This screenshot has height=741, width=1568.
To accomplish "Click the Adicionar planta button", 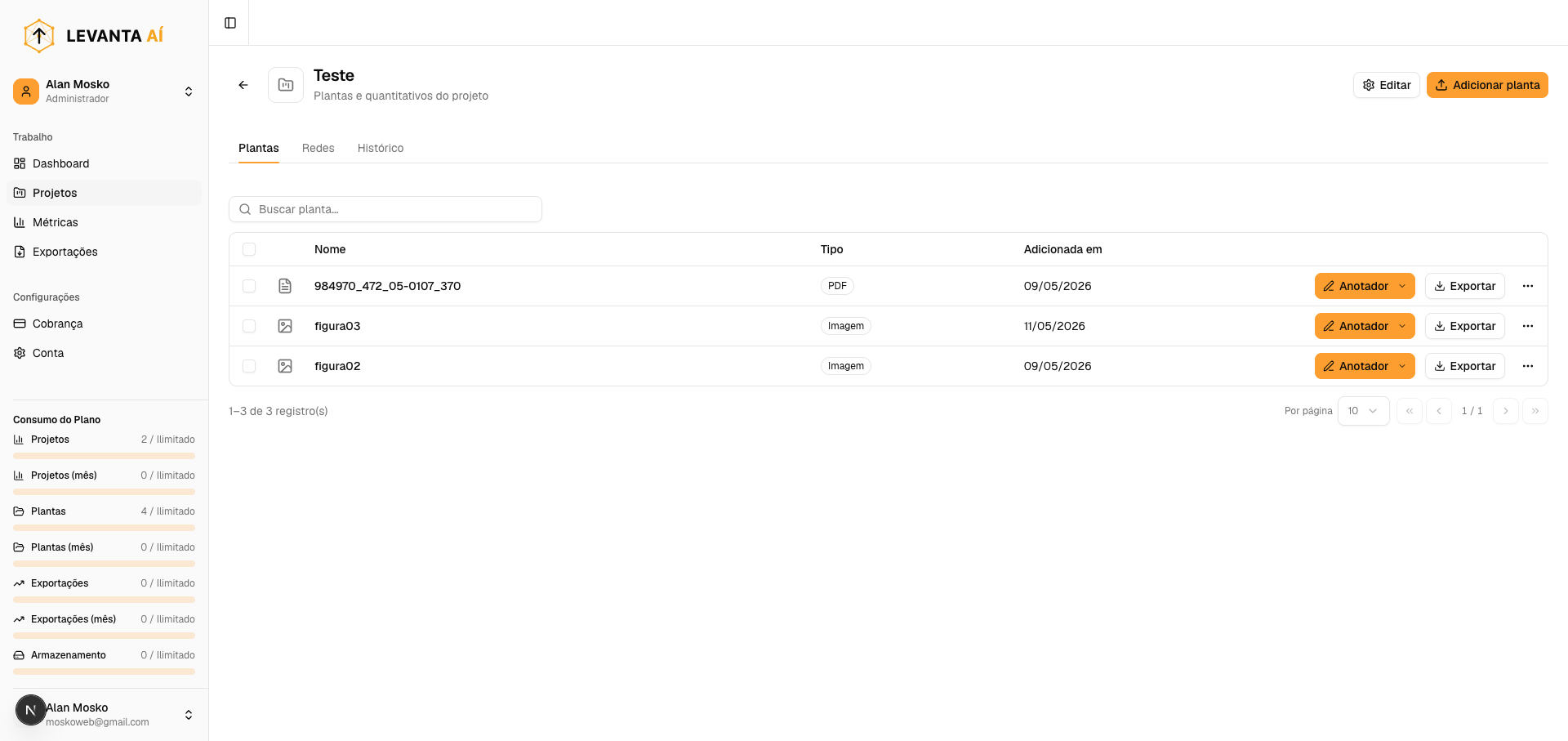I will coord(1487,85).
